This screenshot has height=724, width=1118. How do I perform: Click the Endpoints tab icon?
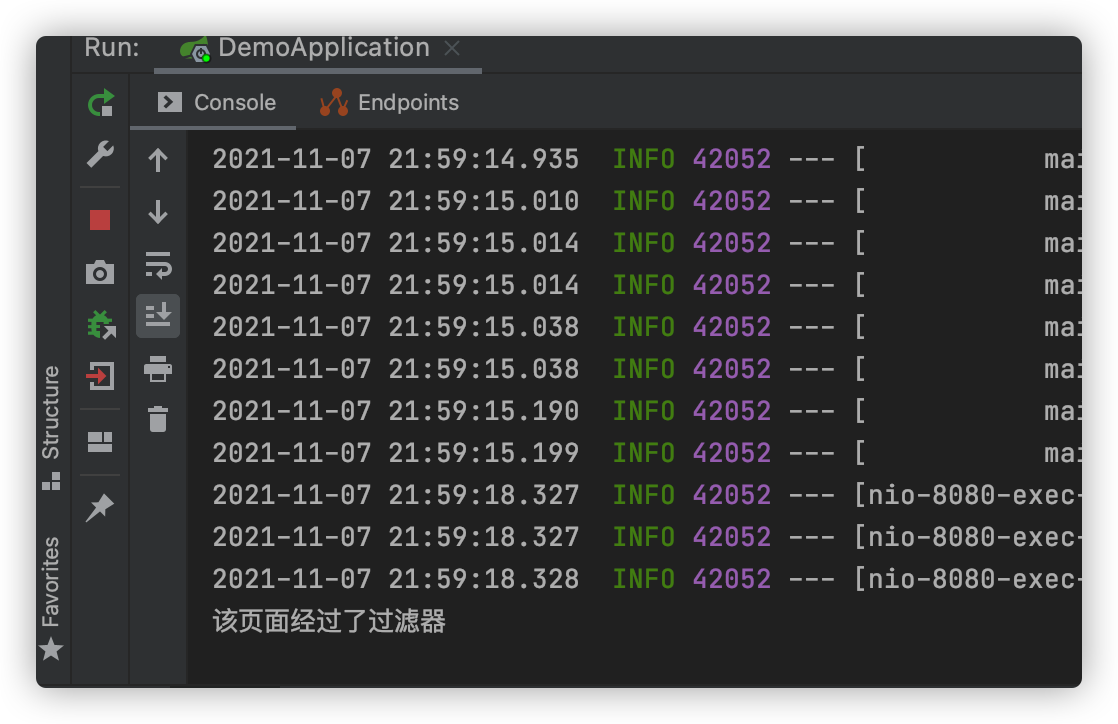(334, 103)
